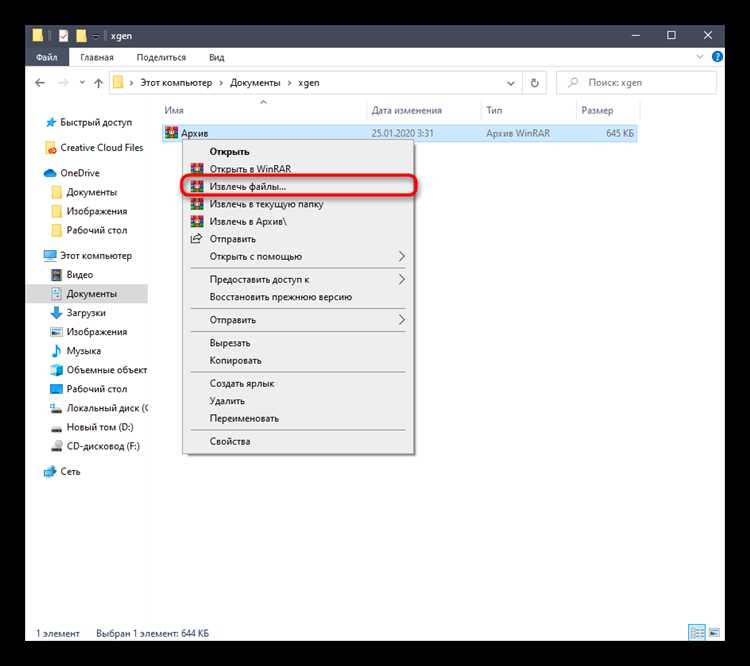
Task: Open Свойства from the context menu
Action: pyautogui.click(x=298, y=442)
